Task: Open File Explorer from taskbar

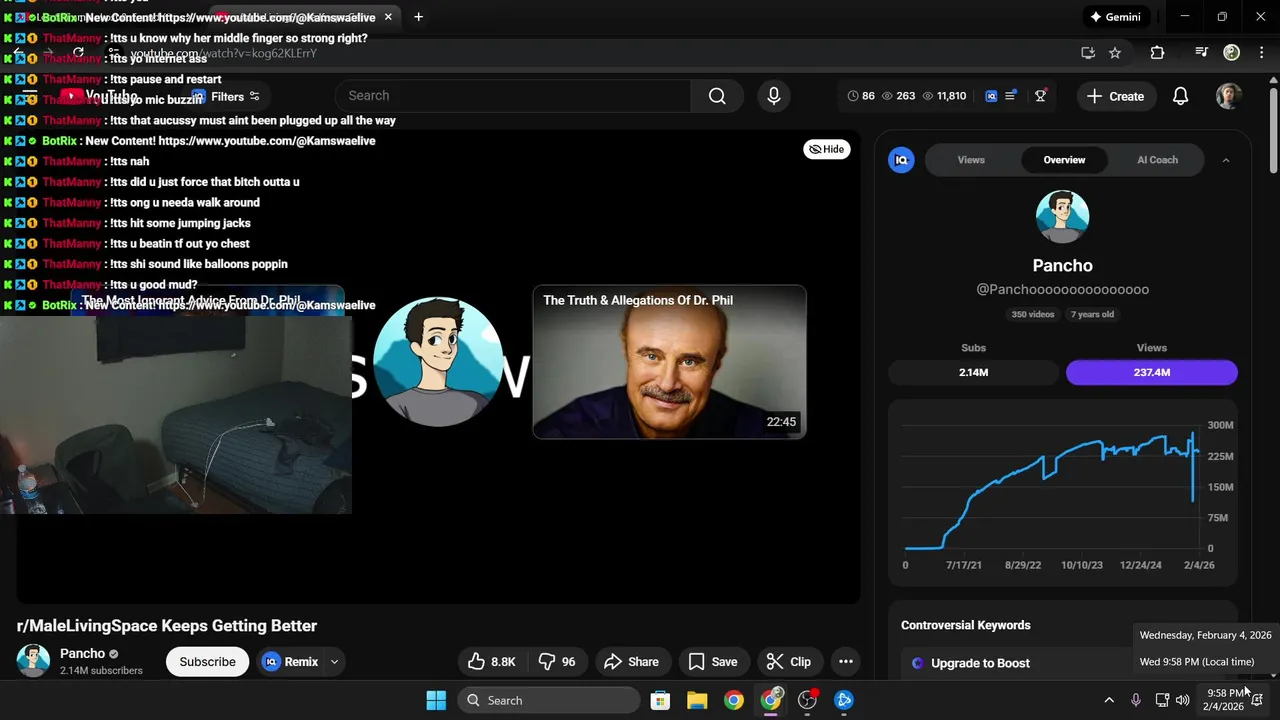Action: tap(697, 700)
